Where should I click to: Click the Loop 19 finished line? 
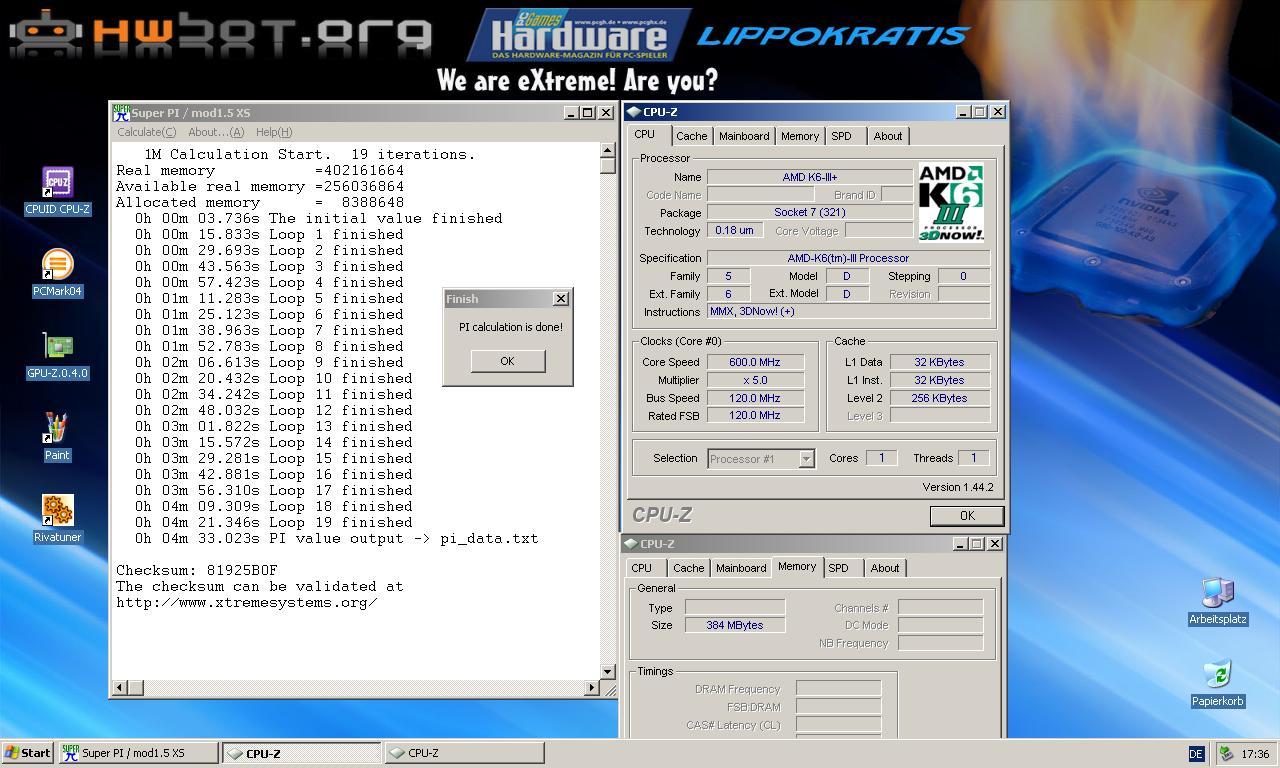pos(274,522)
